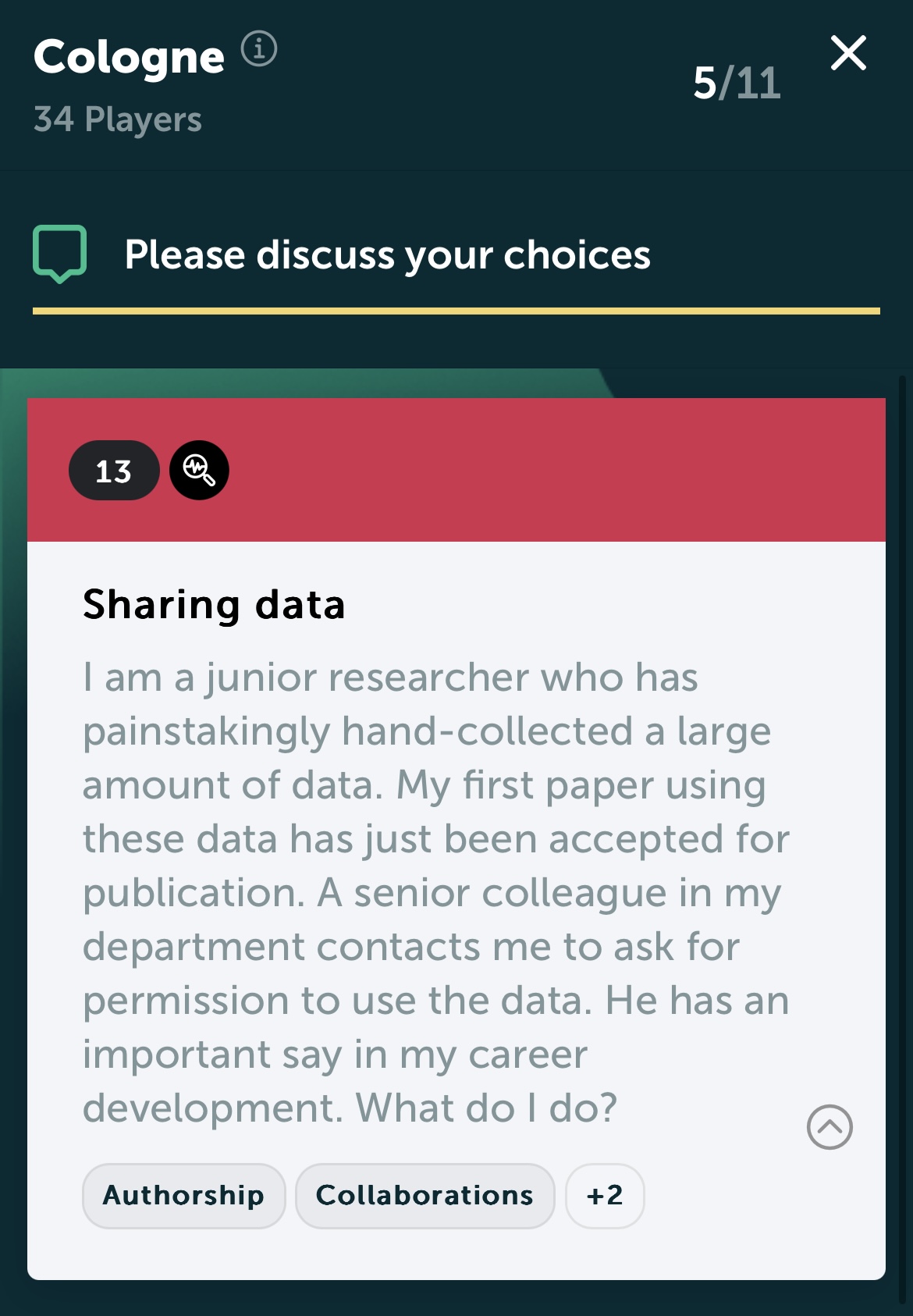Tap the Sharing data card title
This screenshot has height=1316, width=913.
point(214,605)
